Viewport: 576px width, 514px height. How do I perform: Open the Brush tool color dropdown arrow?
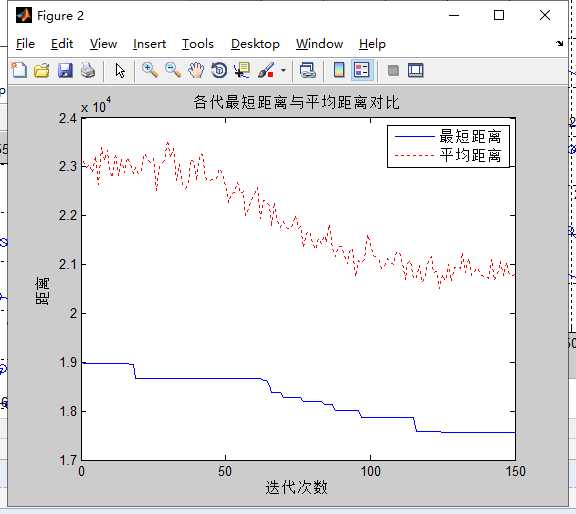(283, 70)
